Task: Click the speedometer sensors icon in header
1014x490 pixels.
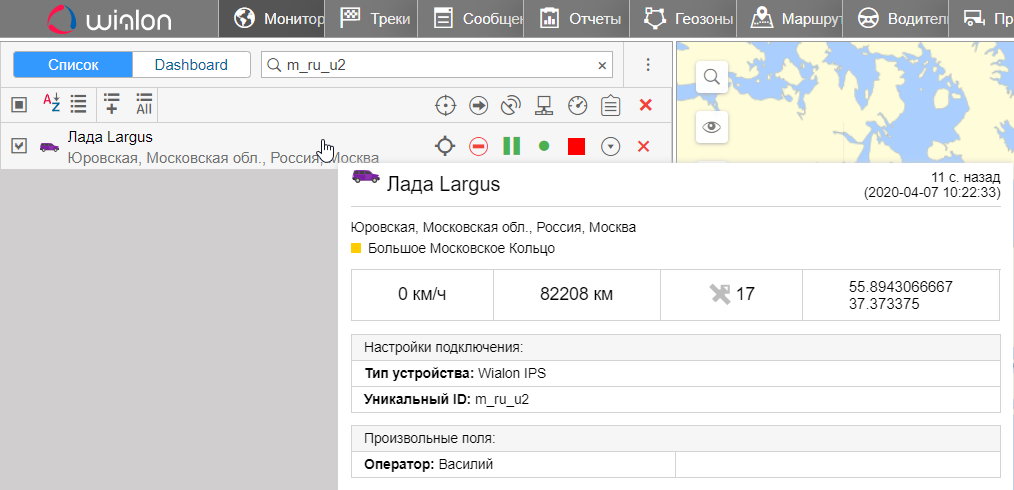Action: 577,105
